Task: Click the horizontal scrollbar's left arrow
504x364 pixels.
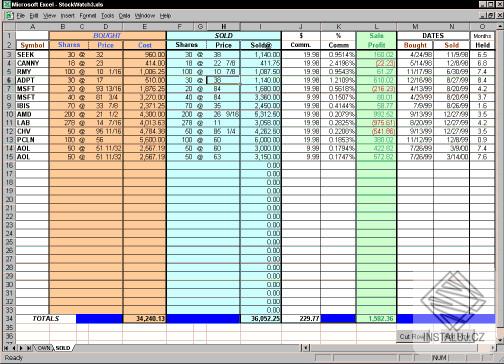Action: [306, 348]
